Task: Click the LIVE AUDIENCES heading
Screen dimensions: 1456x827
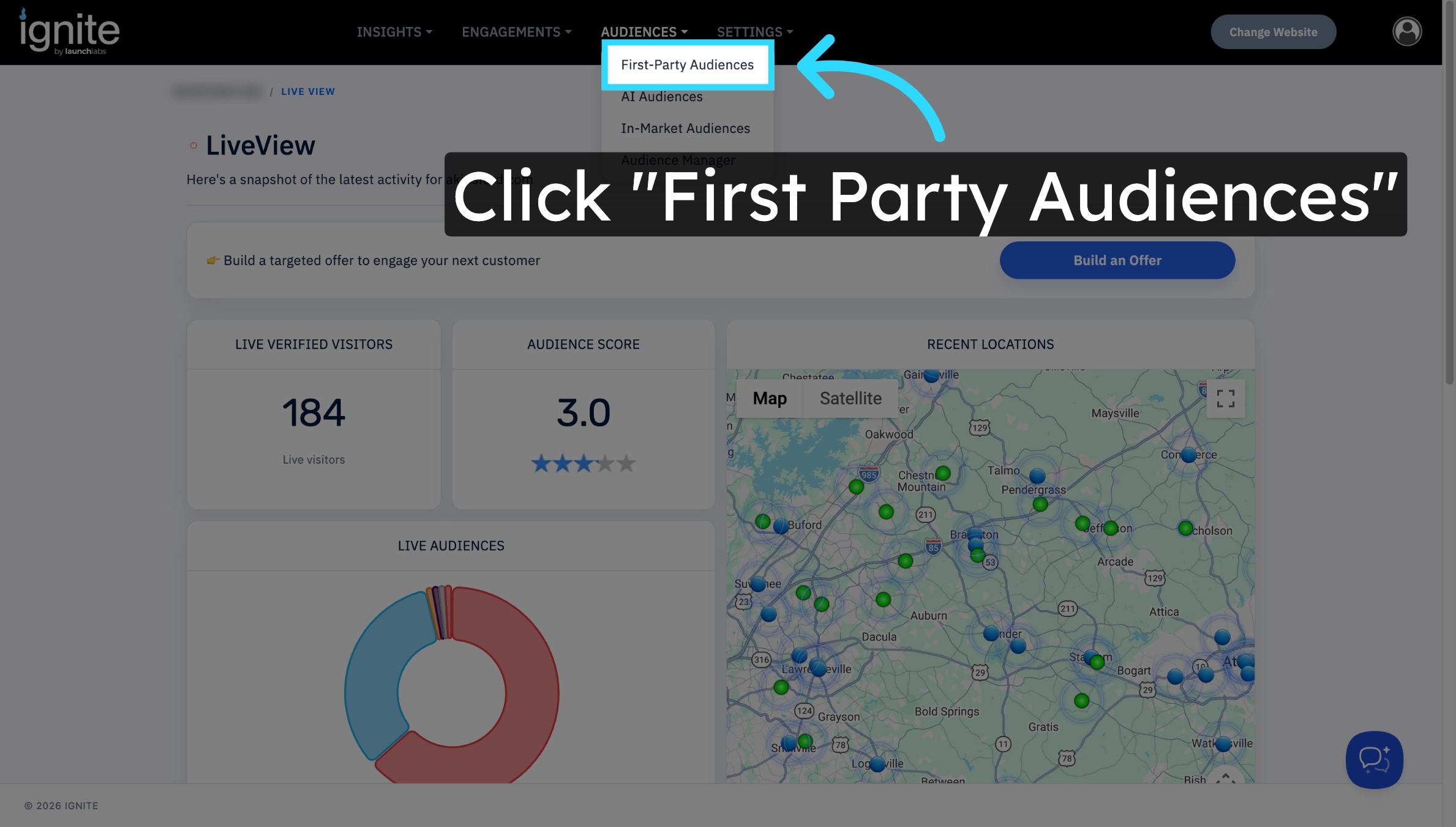Action: click(x=451, y=546)
